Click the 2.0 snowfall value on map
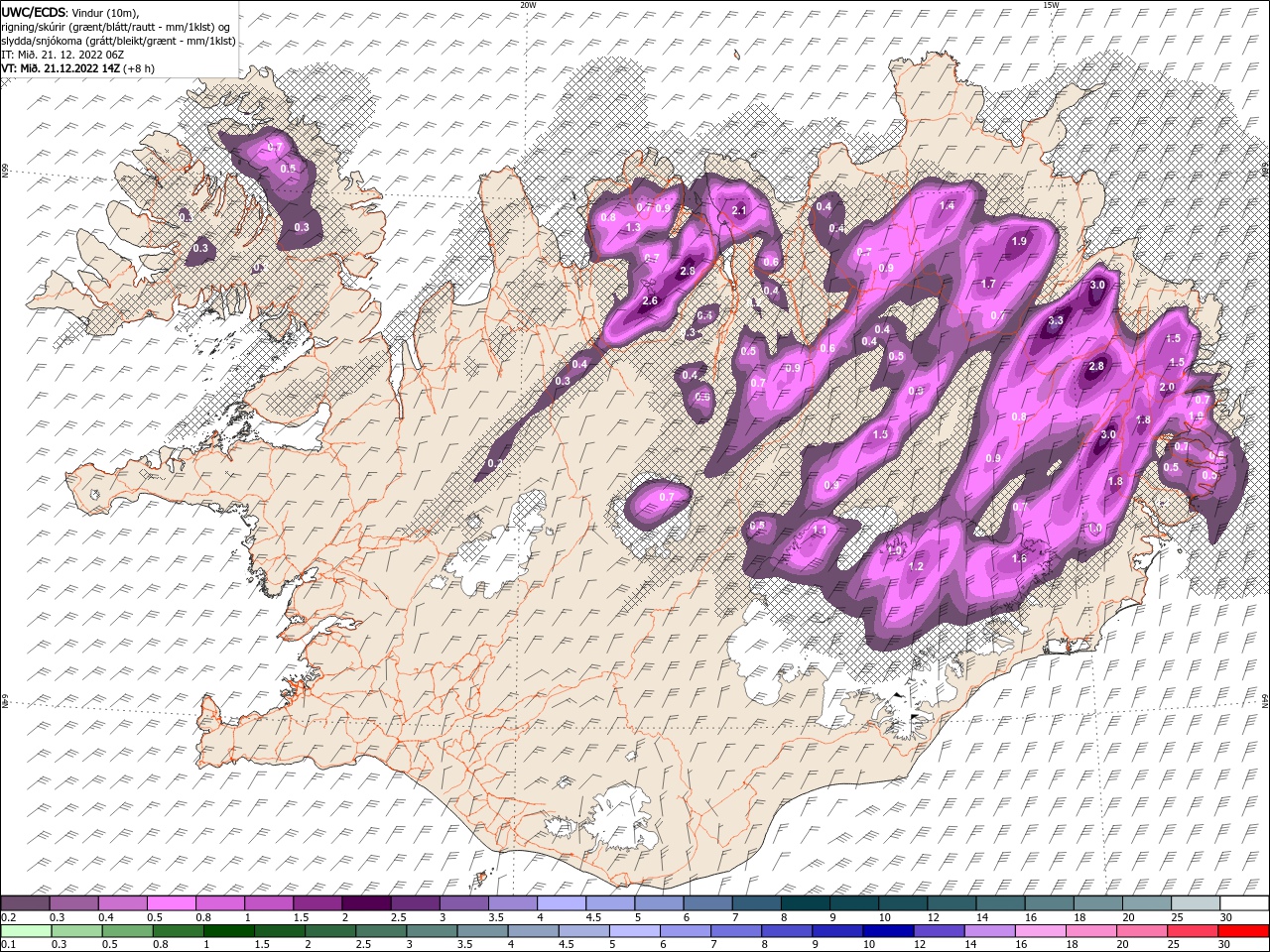 click(x=1167, y=387)
